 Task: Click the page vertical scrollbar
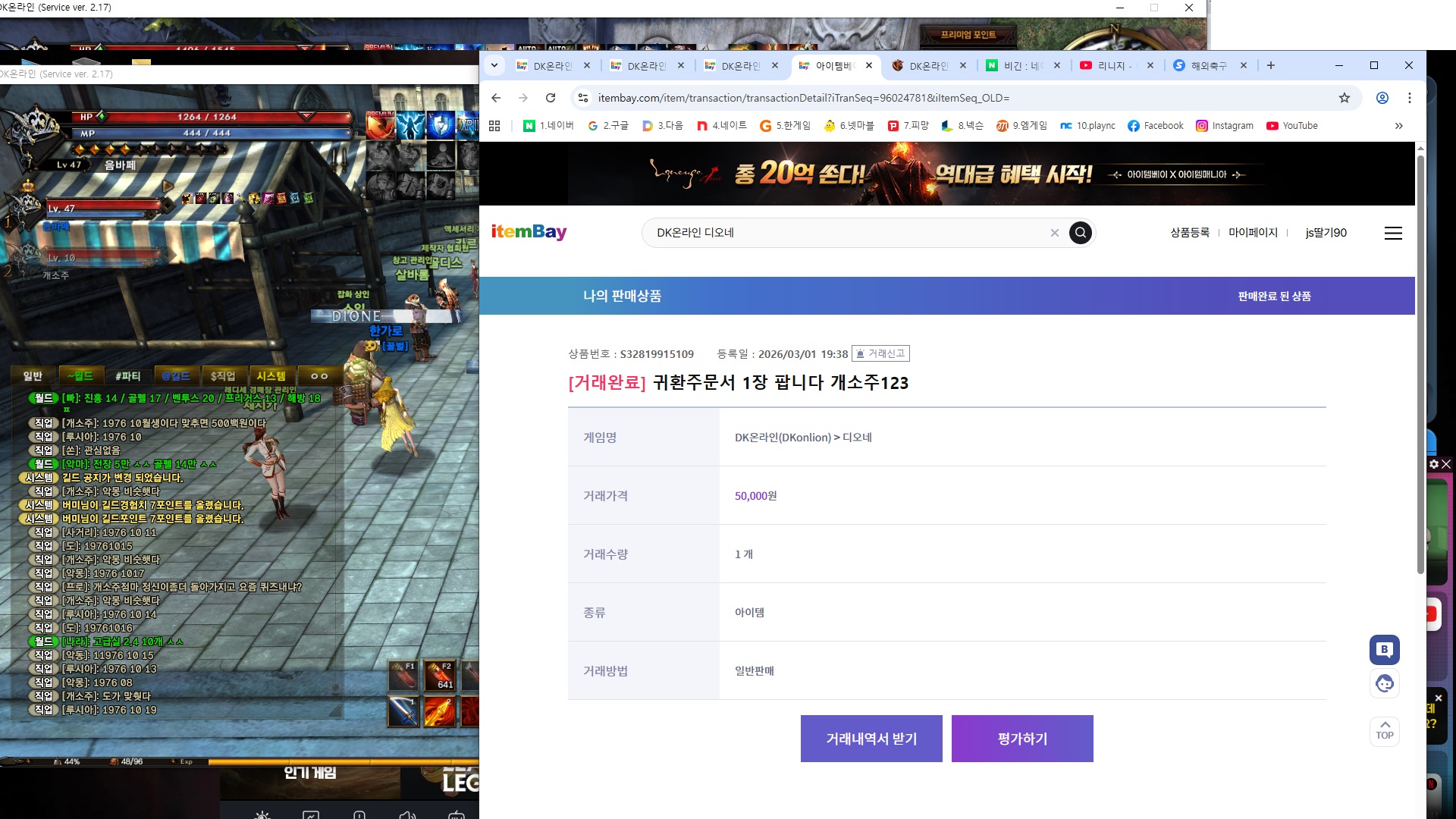click(x=1420, y=364)
